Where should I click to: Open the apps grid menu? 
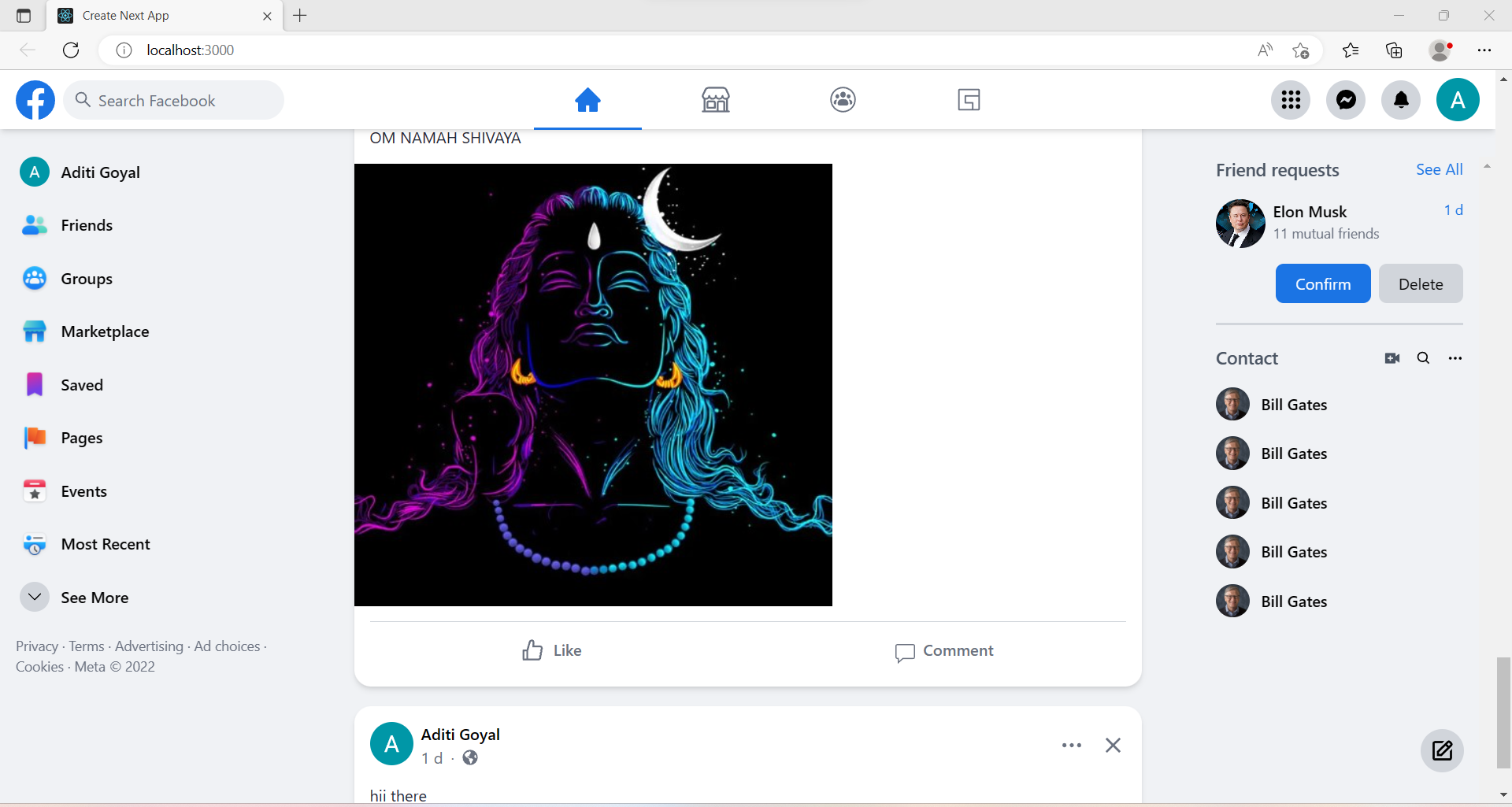tap(1291, 100)
